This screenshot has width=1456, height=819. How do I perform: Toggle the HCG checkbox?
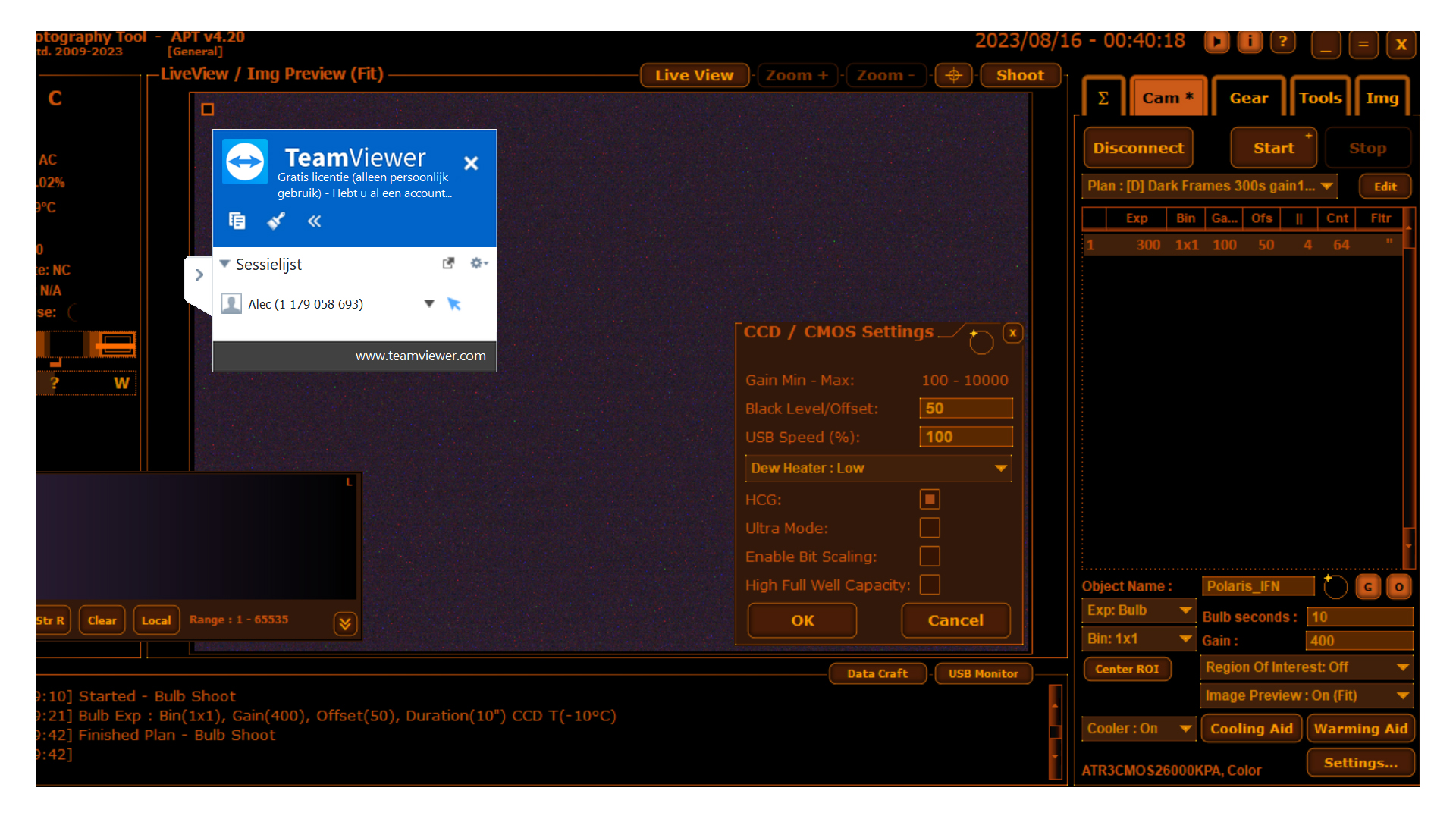click(930, 500)
